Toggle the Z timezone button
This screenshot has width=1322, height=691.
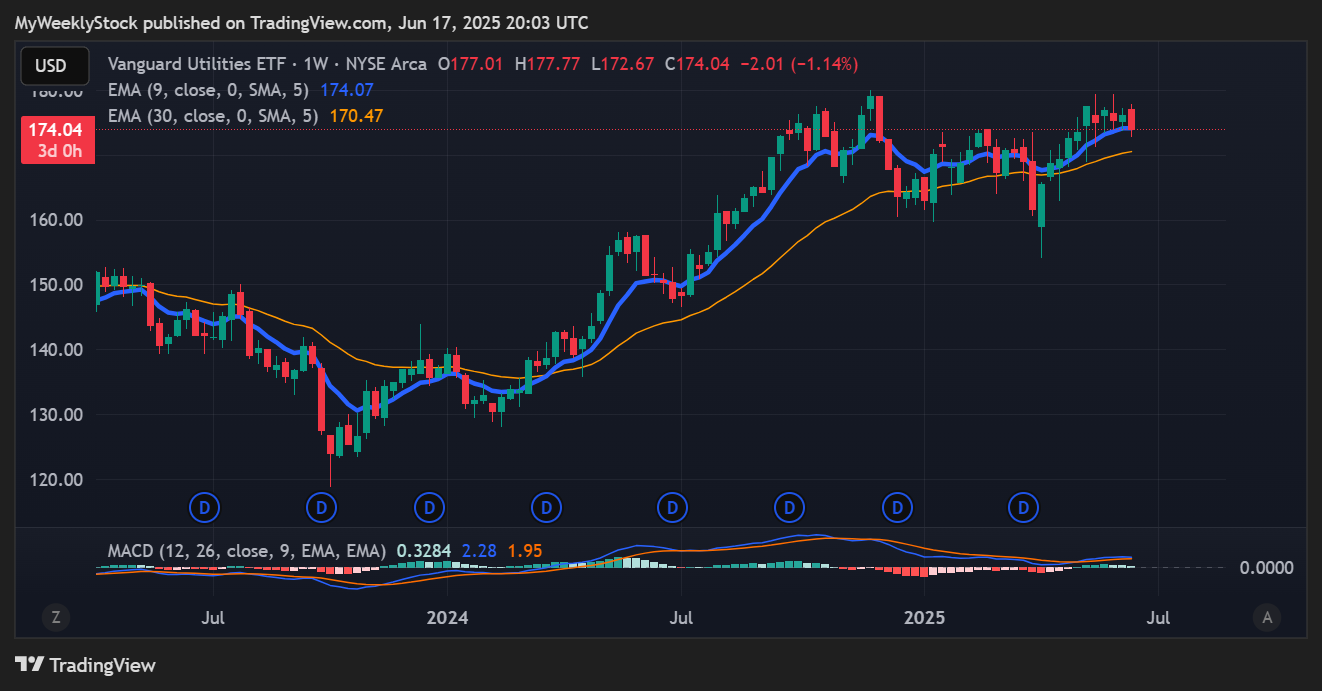tap(55, 617)
